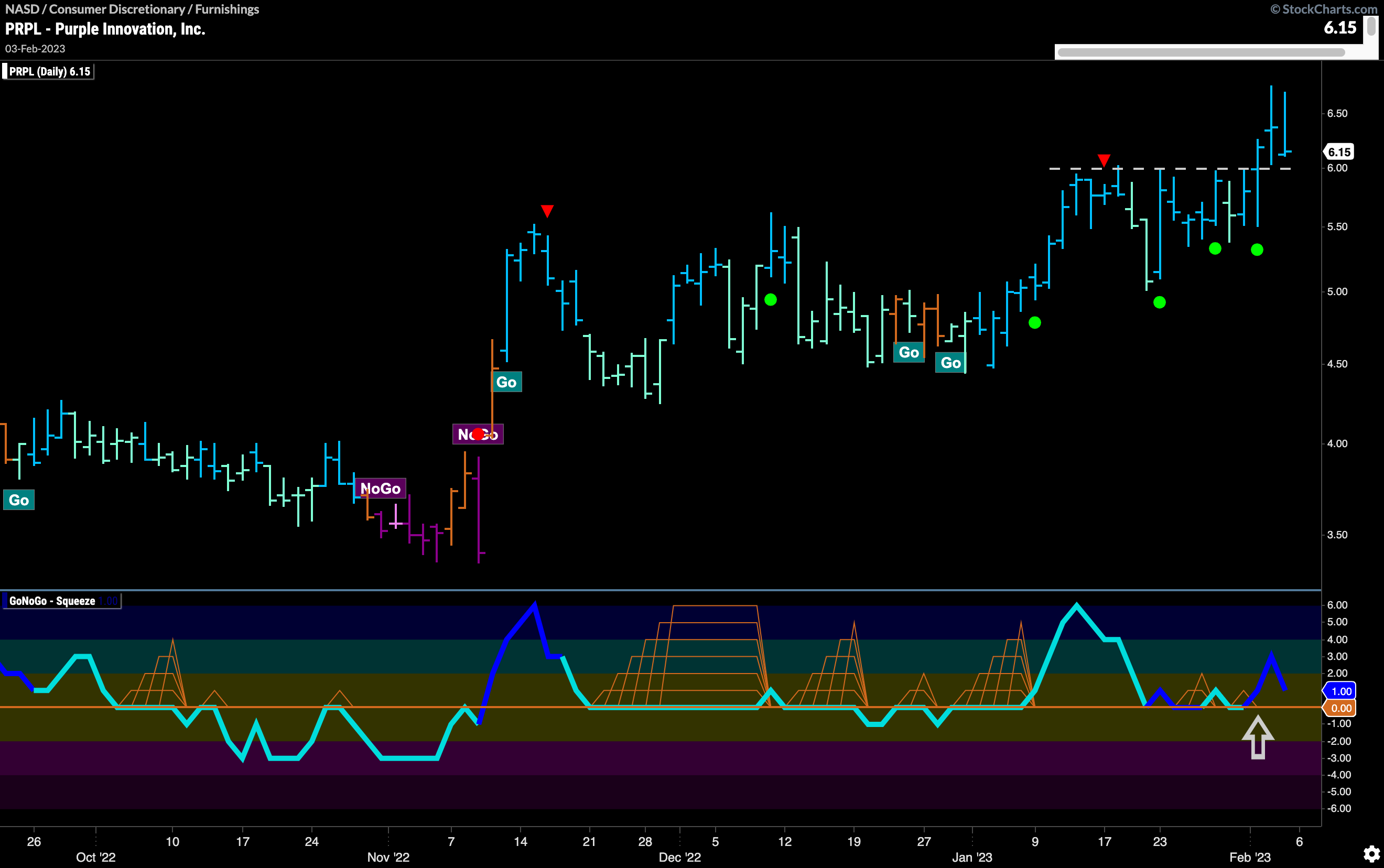Screen dimensions: 1384x868
Task: Click the Go label near November 14
Action: (506, 382)
